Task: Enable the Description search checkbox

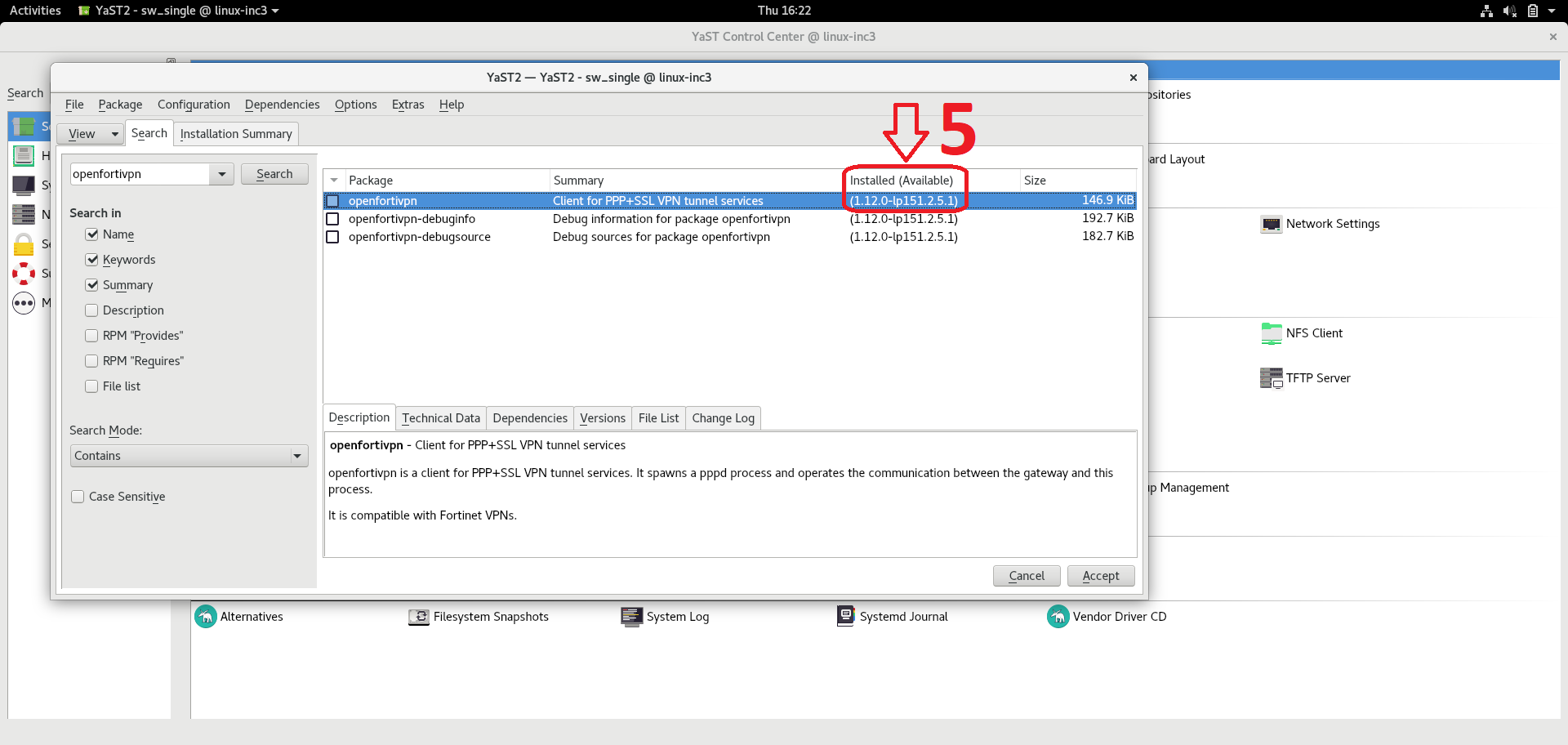Action: (x=92, y=310)
